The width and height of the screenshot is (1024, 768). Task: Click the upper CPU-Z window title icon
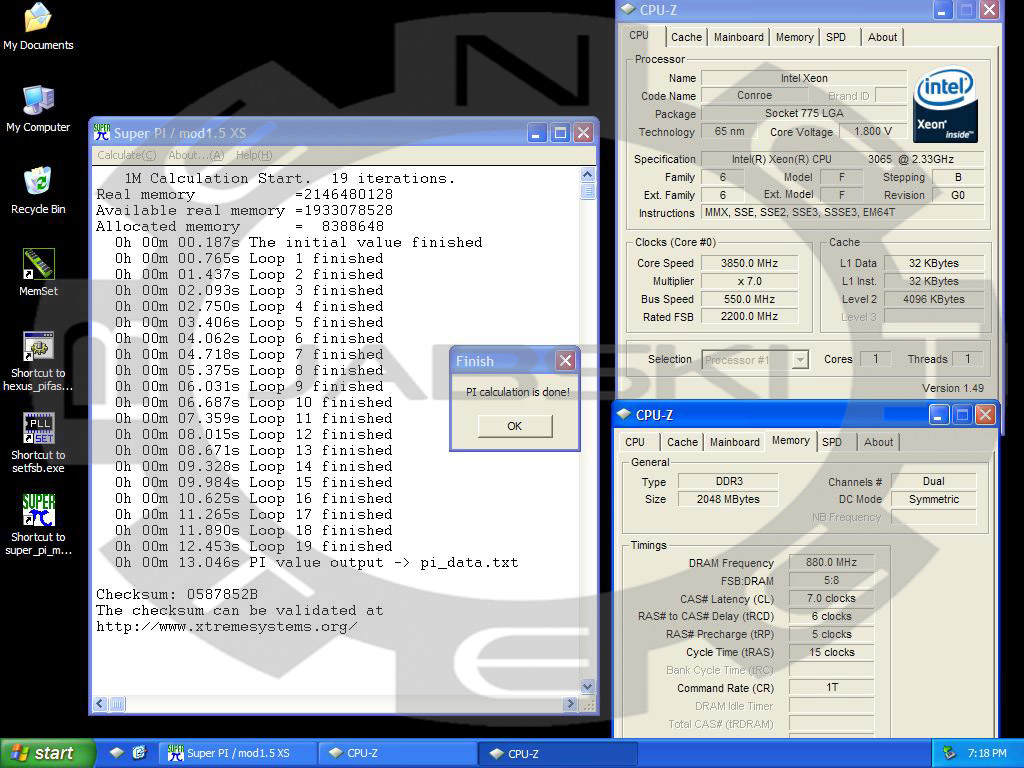[x=628, y=9]
